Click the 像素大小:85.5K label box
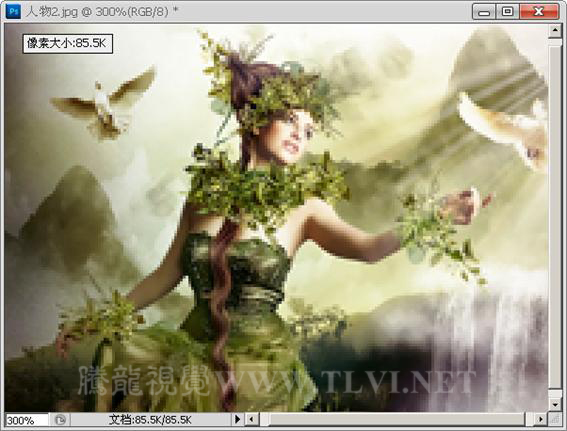 click(68, 44)
